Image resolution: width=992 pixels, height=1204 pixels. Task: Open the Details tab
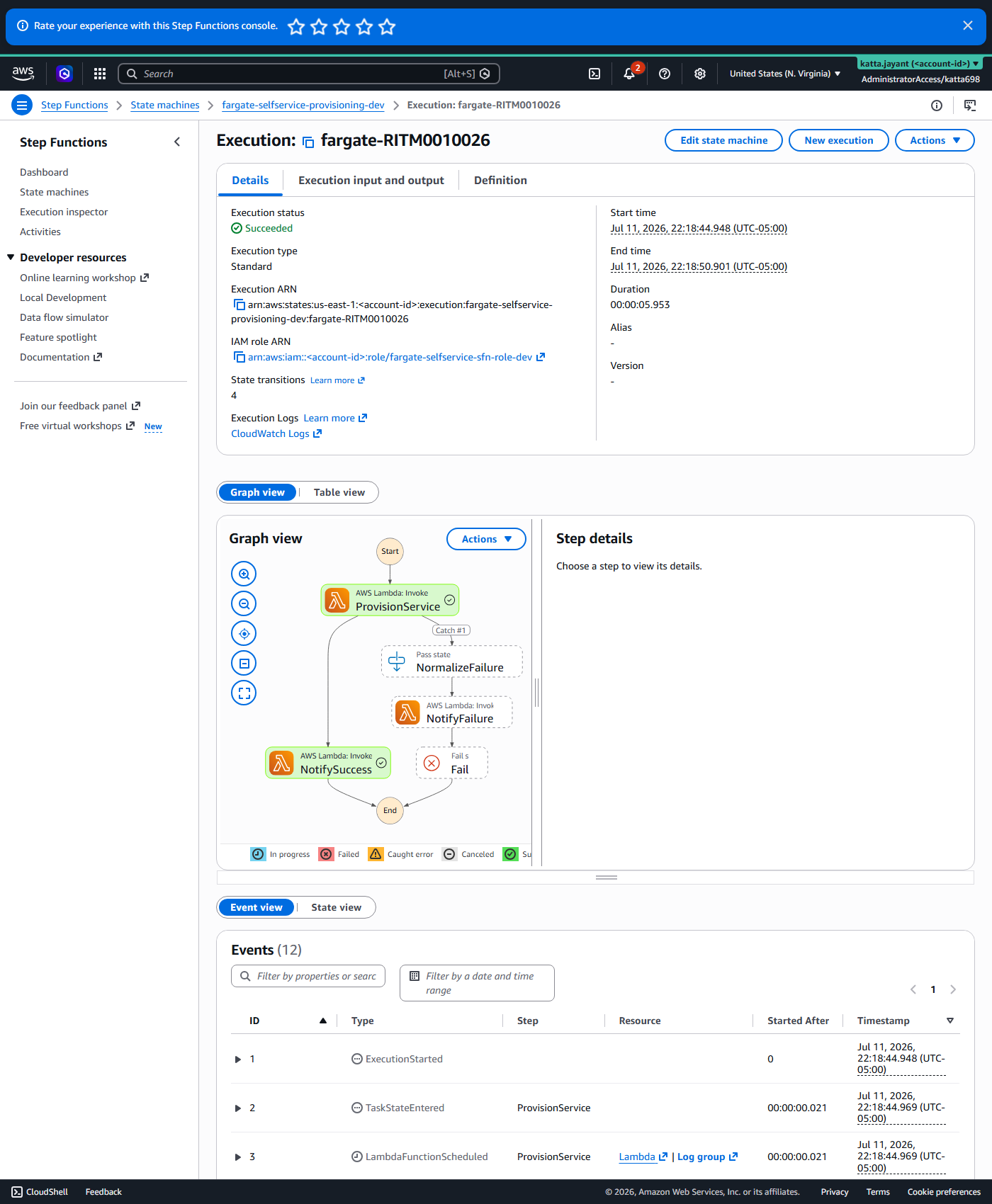(250, 181)
